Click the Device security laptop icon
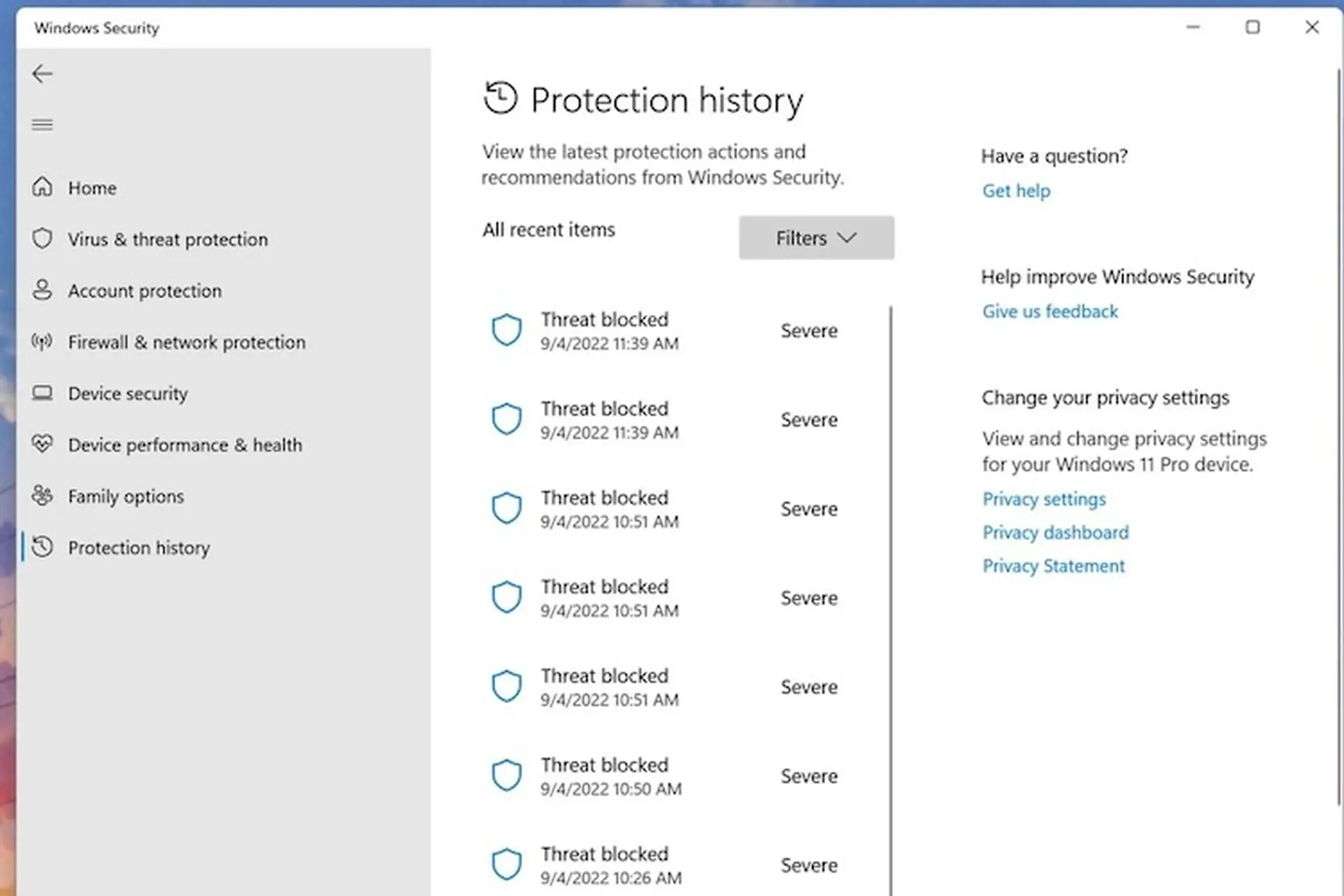The width and height of the screenshot is (1344, 896). click(x=42, y=393)
